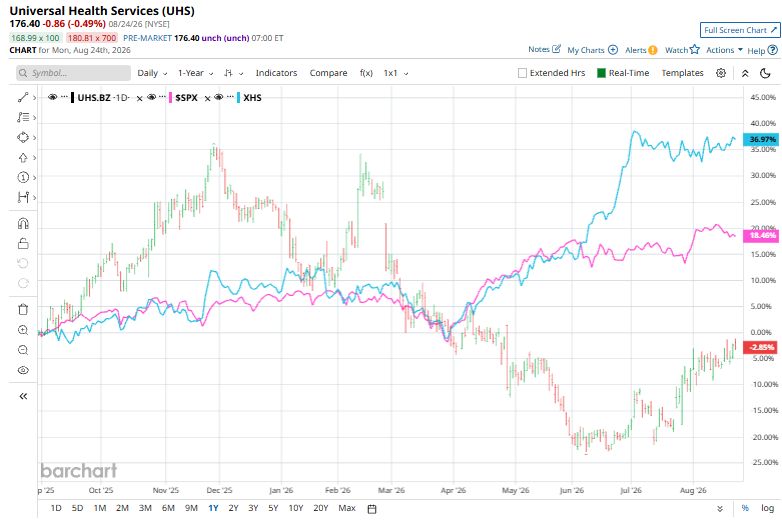Select the 1D range tab
782x530 pixels.
tap(56, 508)
